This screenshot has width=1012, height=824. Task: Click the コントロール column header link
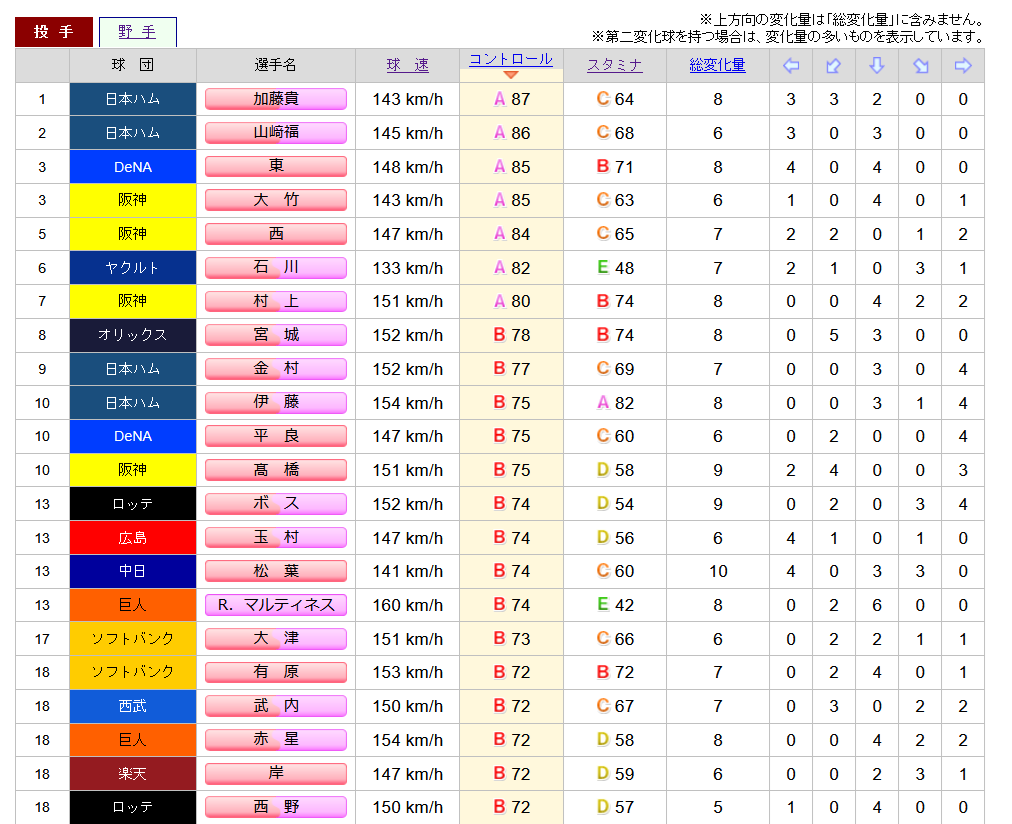point(511,59)
